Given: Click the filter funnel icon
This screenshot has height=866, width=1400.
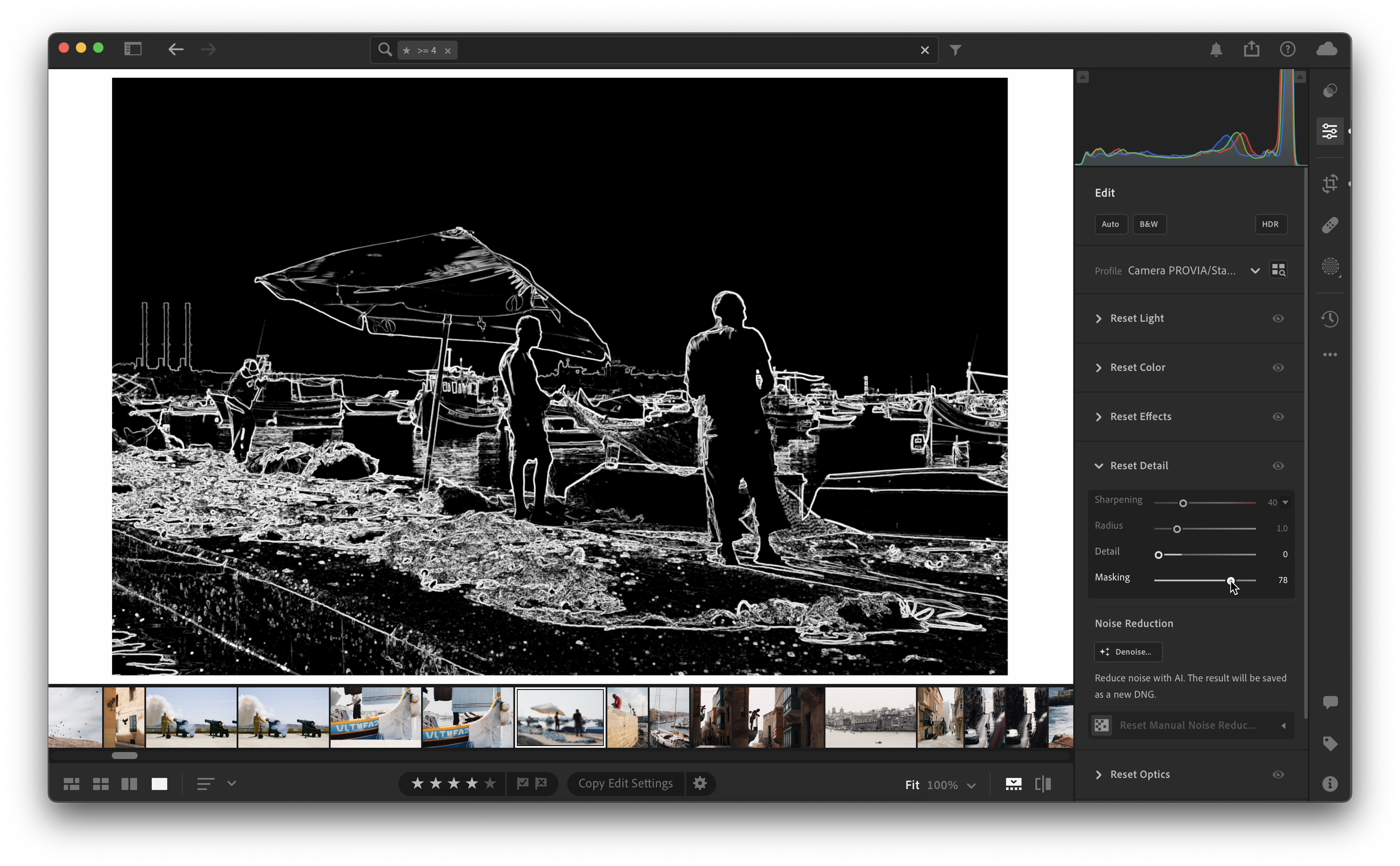Looking at the screenshot, I should (x=955, y=50).
